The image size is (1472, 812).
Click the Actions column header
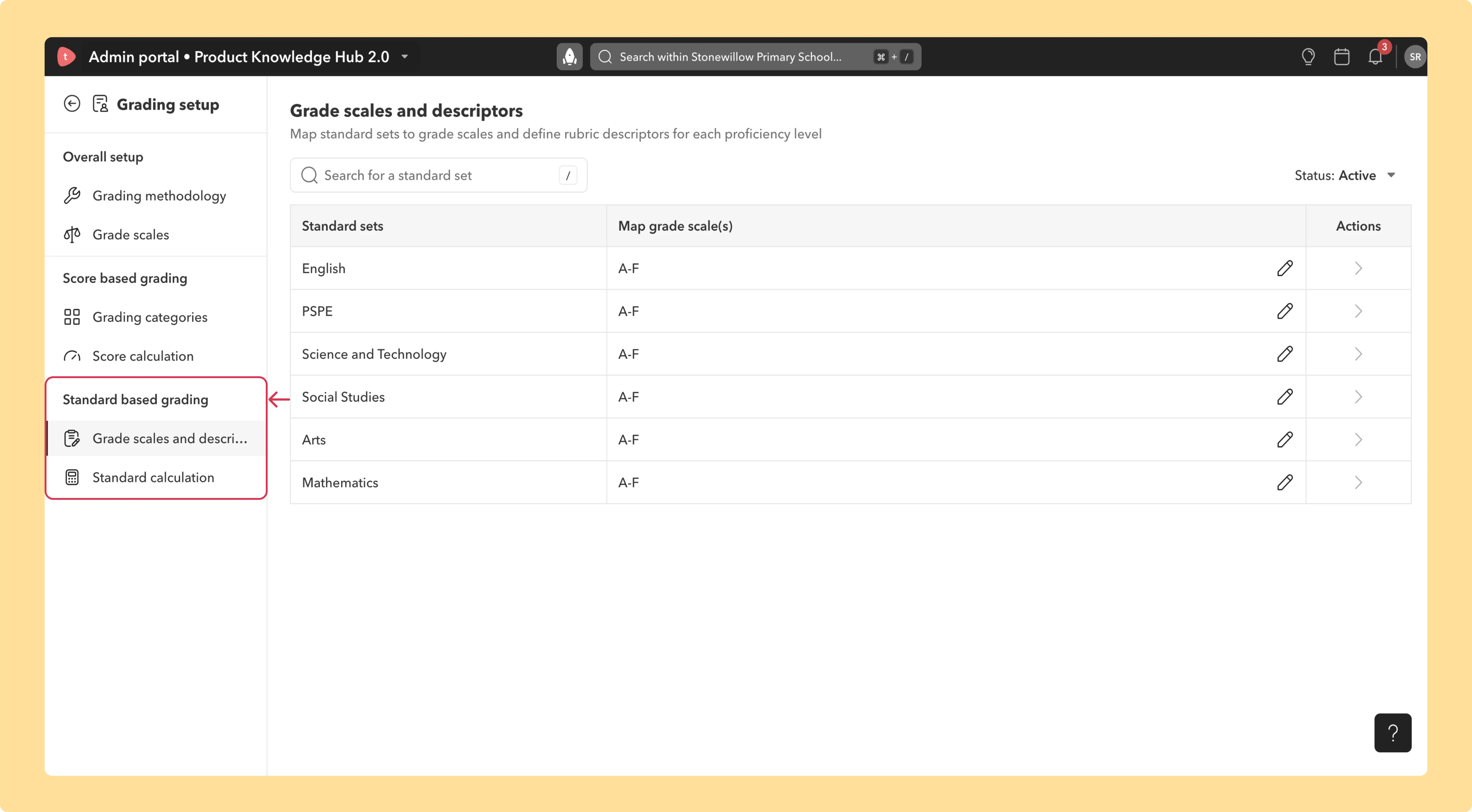[x=1358, y=226]
